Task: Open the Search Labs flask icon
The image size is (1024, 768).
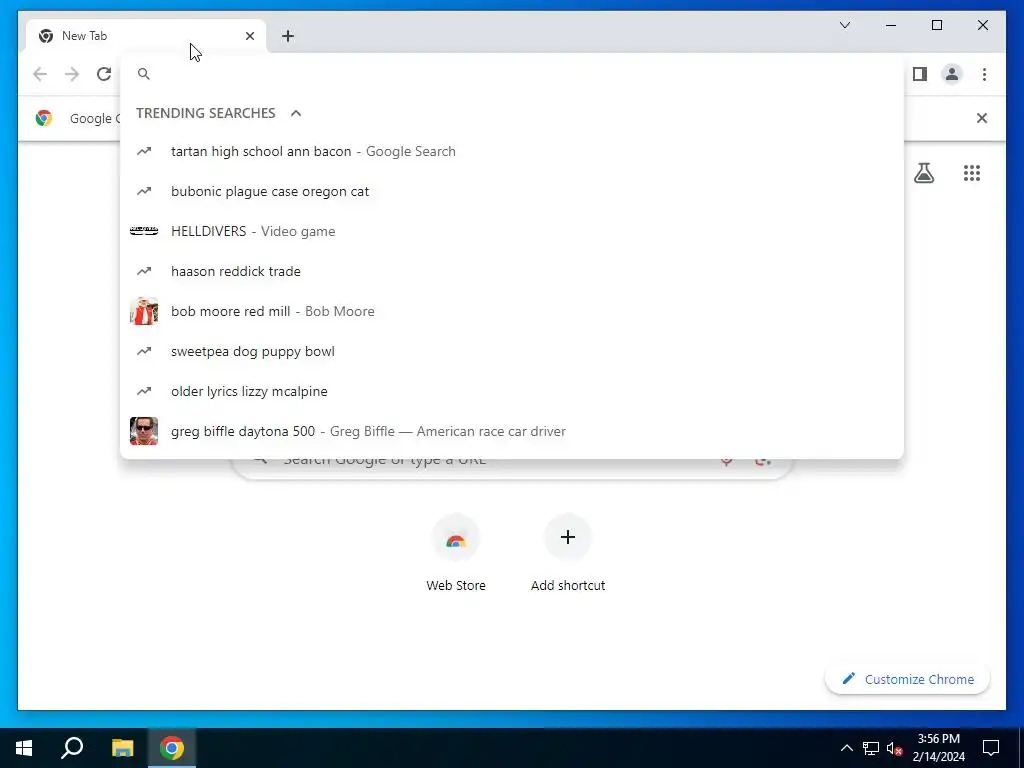Action: 923,173
